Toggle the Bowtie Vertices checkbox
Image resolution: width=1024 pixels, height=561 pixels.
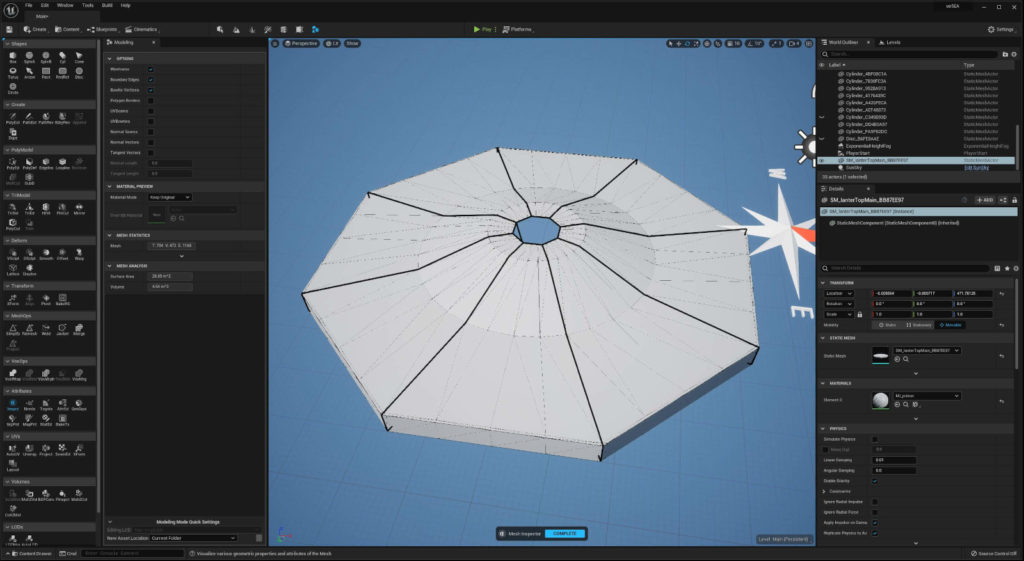click(x=151, y=90)
